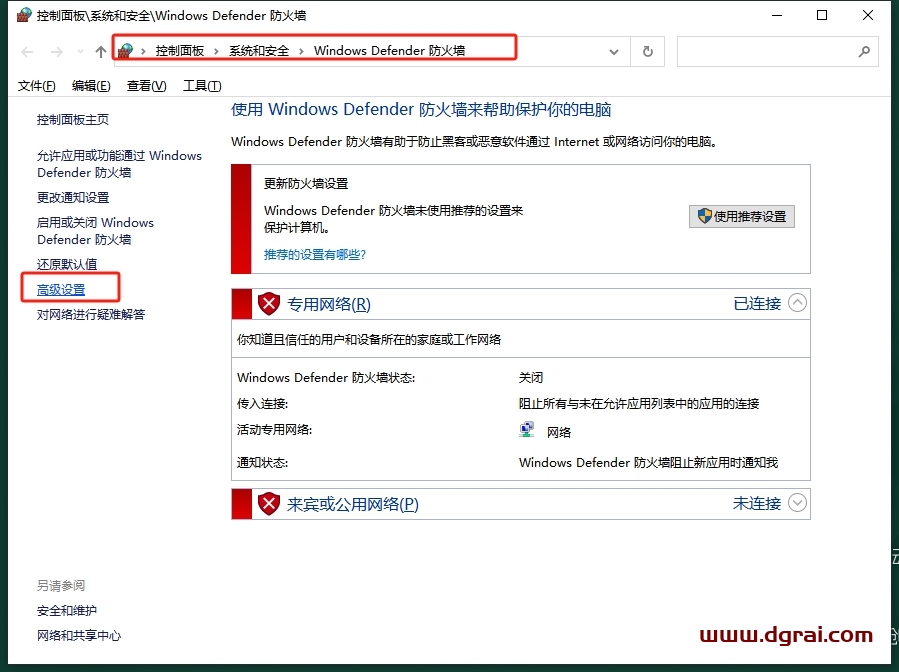Click the 来宾或公用网络 red shield icon

point(268,504)
